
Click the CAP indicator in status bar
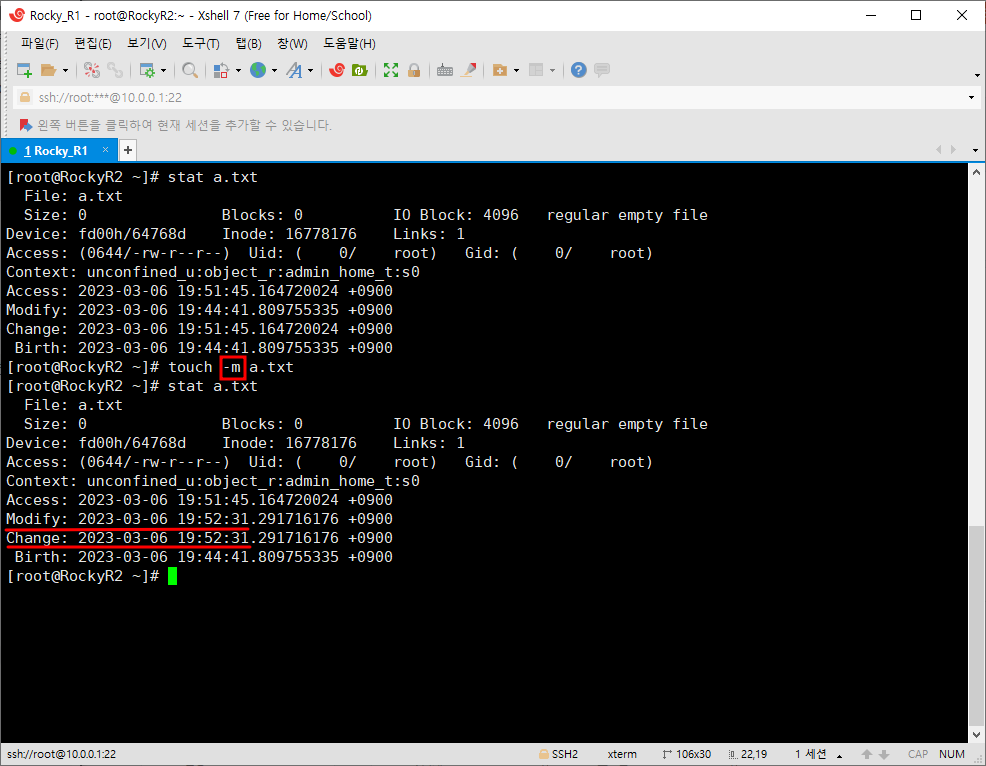click(x=917, y=754)
